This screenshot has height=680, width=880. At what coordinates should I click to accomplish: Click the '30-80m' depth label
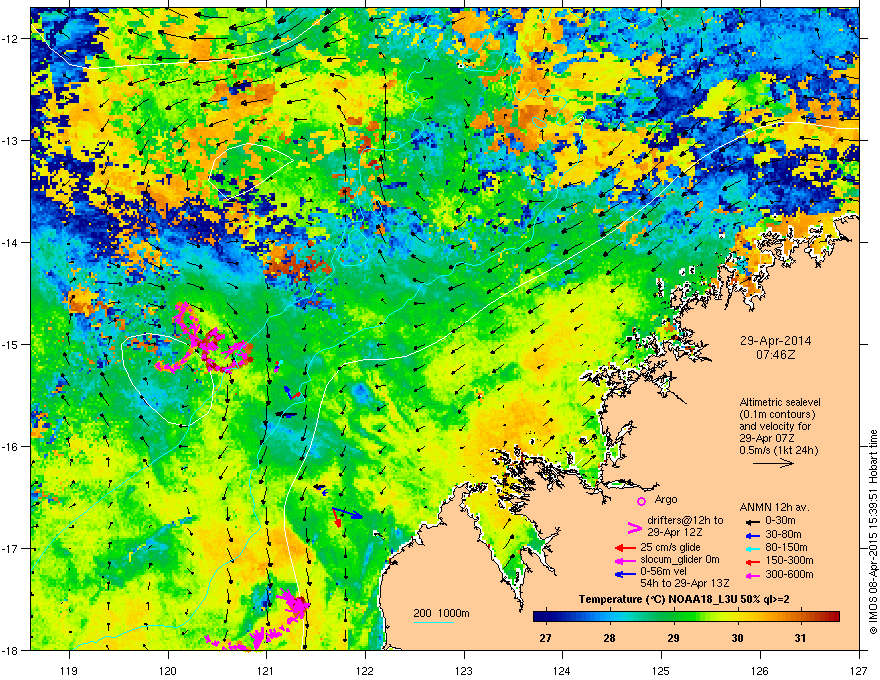pos(783,535)
